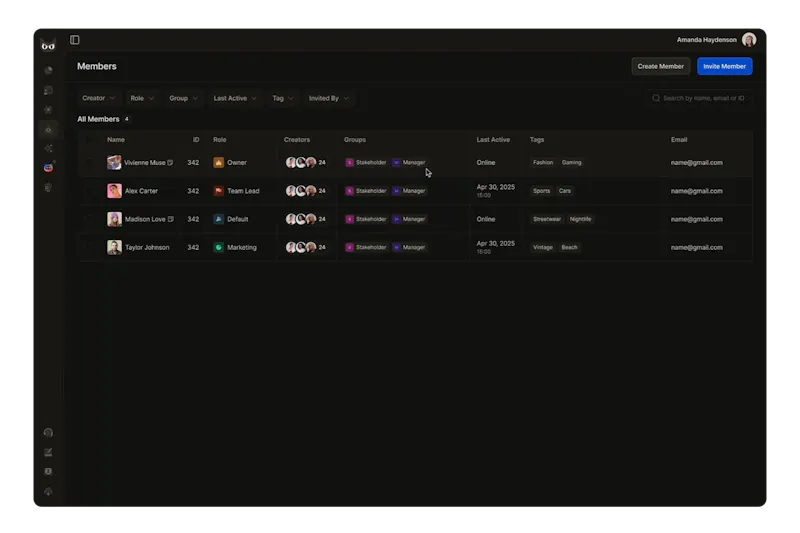
Task: Click the Cars tag
Action: 564,191
